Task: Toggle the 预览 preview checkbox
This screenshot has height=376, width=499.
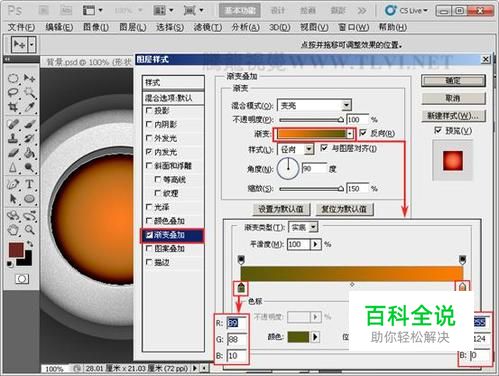Action: click(438, 130)
